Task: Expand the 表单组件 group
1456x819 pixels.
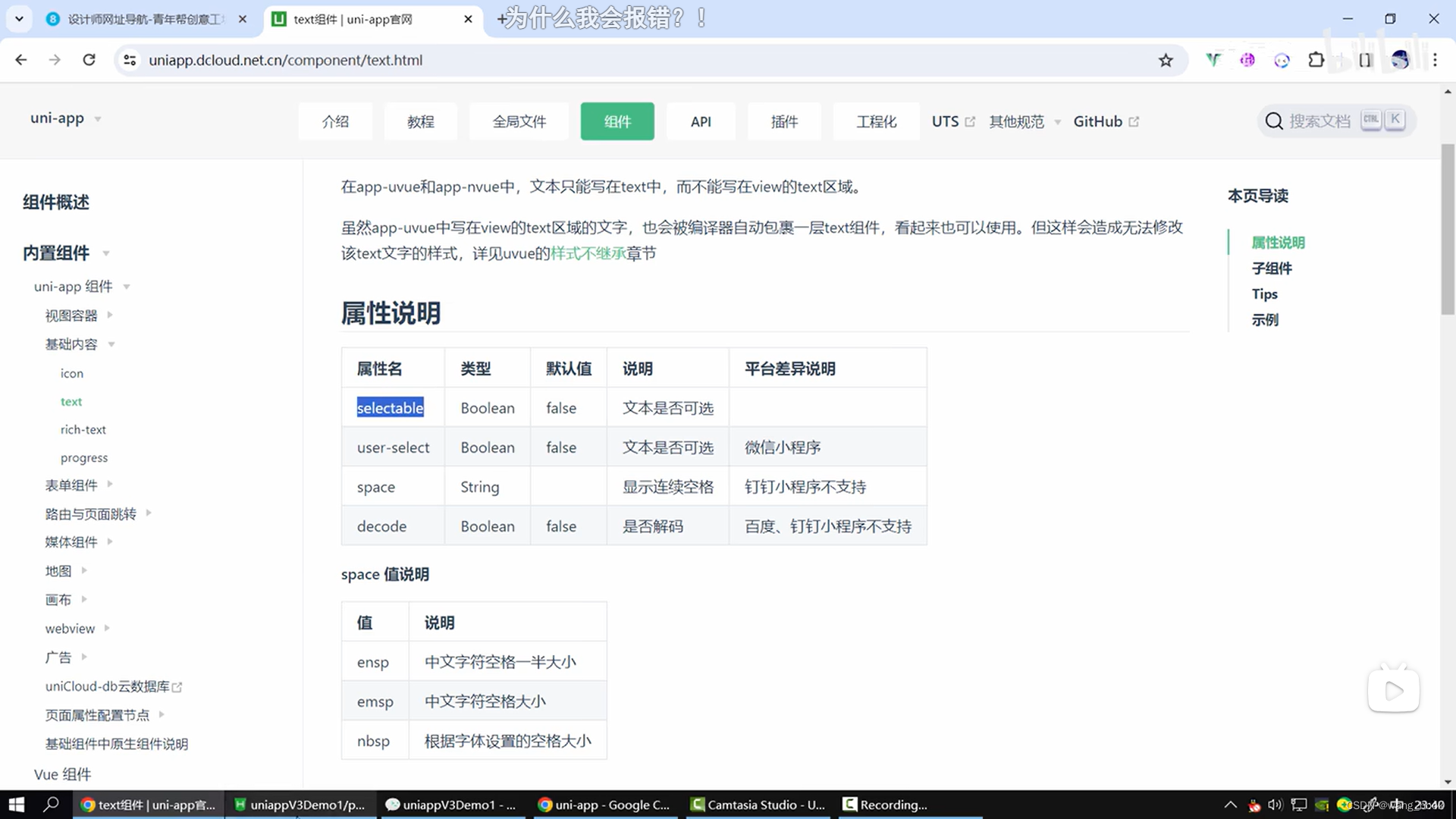Action: [x=79, y=485]
